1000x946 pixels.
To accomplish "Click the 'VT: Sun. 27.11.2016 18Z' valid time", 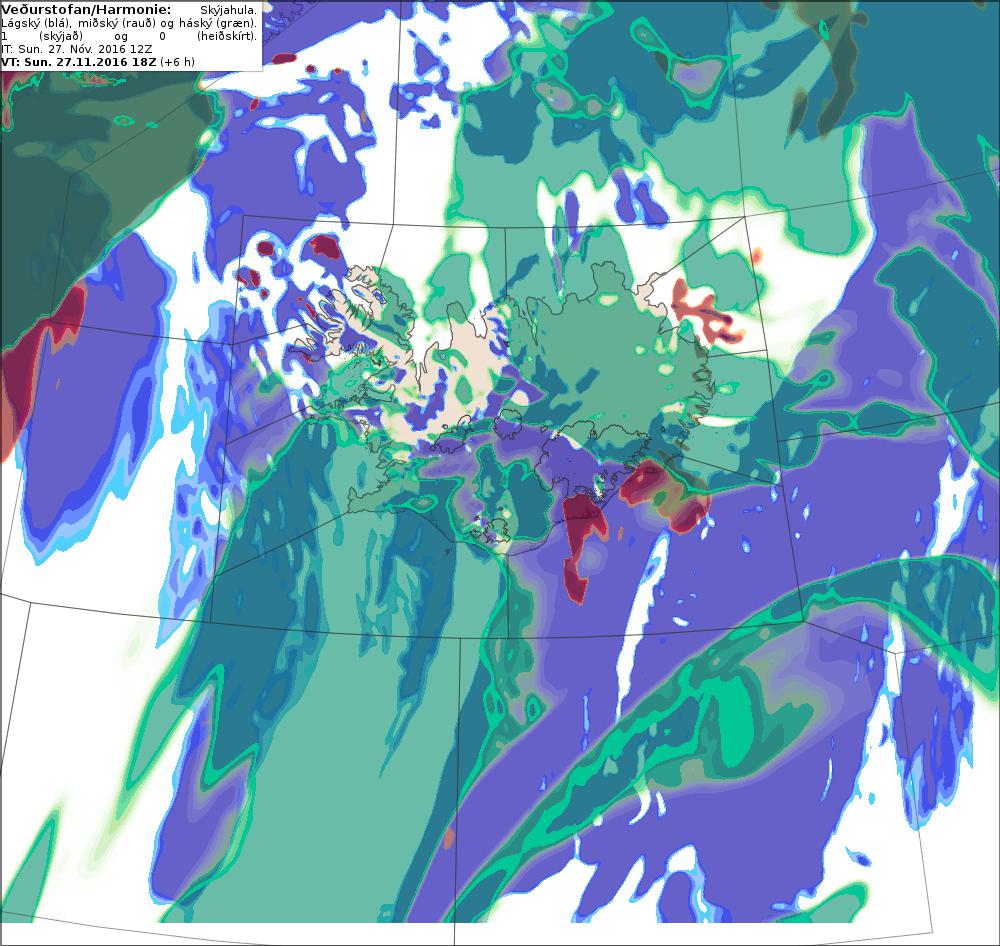I will point(79,62).
